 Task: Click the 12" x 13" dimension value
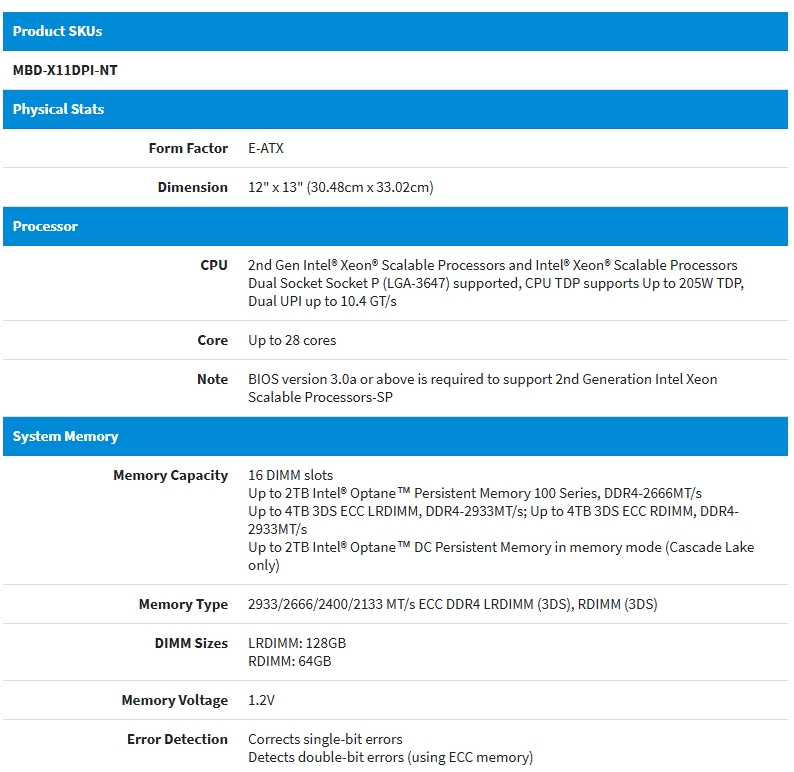[x=340, y=187]
